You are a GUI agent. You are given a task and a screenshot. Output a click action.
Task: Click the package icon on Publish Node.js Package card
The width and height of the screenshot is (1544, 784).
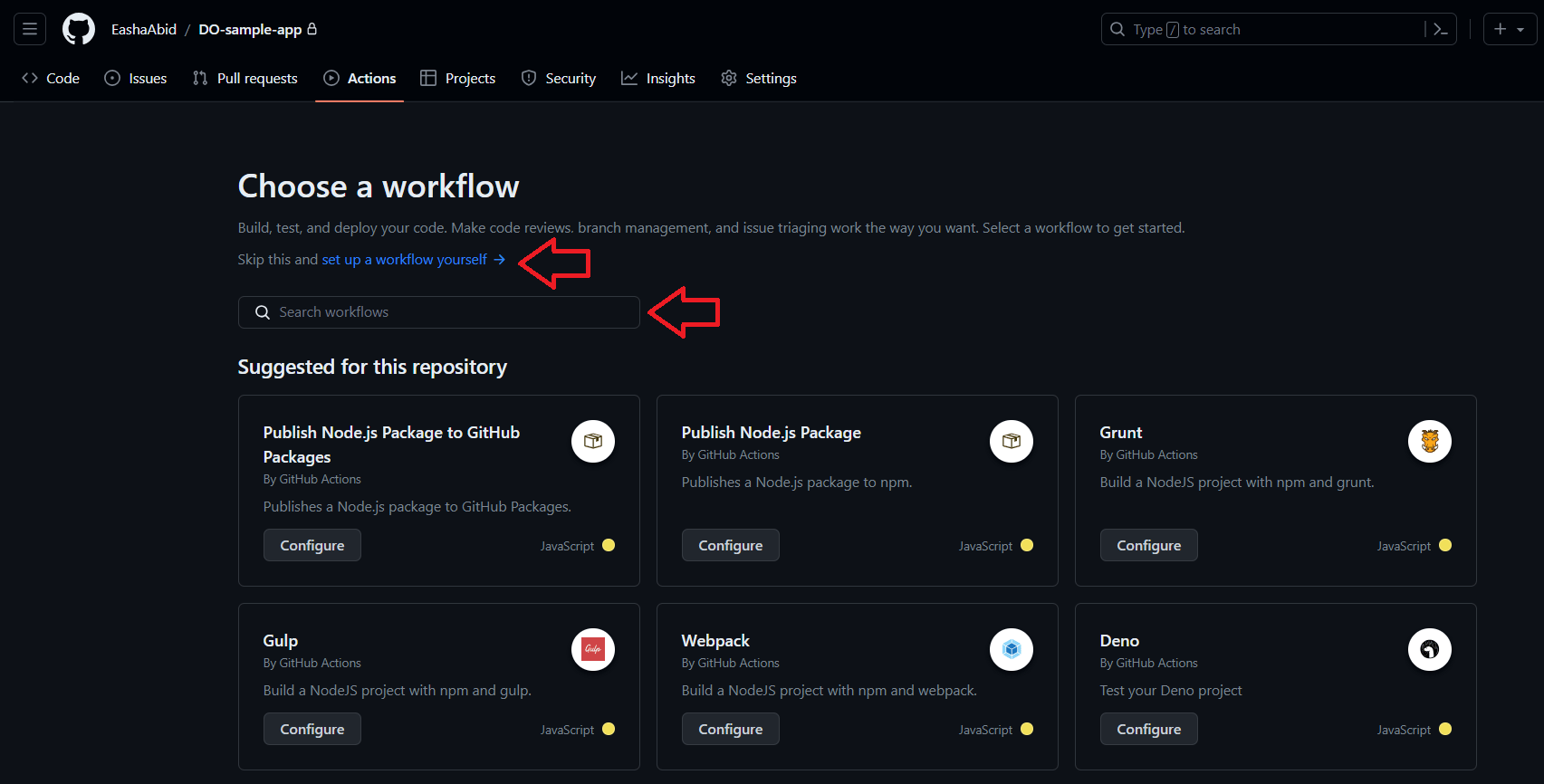click(x=1012, y=441)
